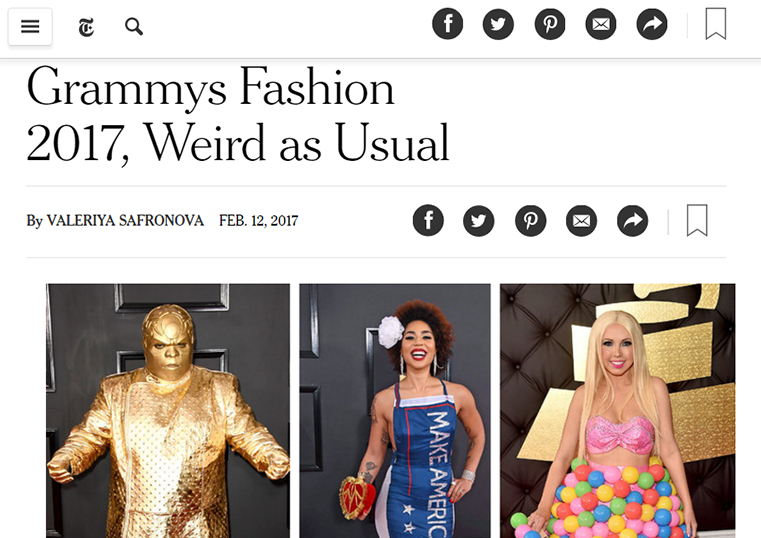Open author Valeriya Safronova's page
The height and width of the screenshot is (538, 761).
(x=125, y=221)
